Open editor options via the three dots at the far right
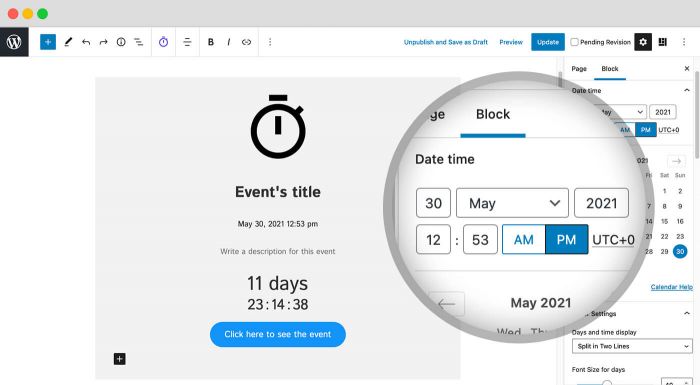 pyautogui.click(x=683, y=42)
